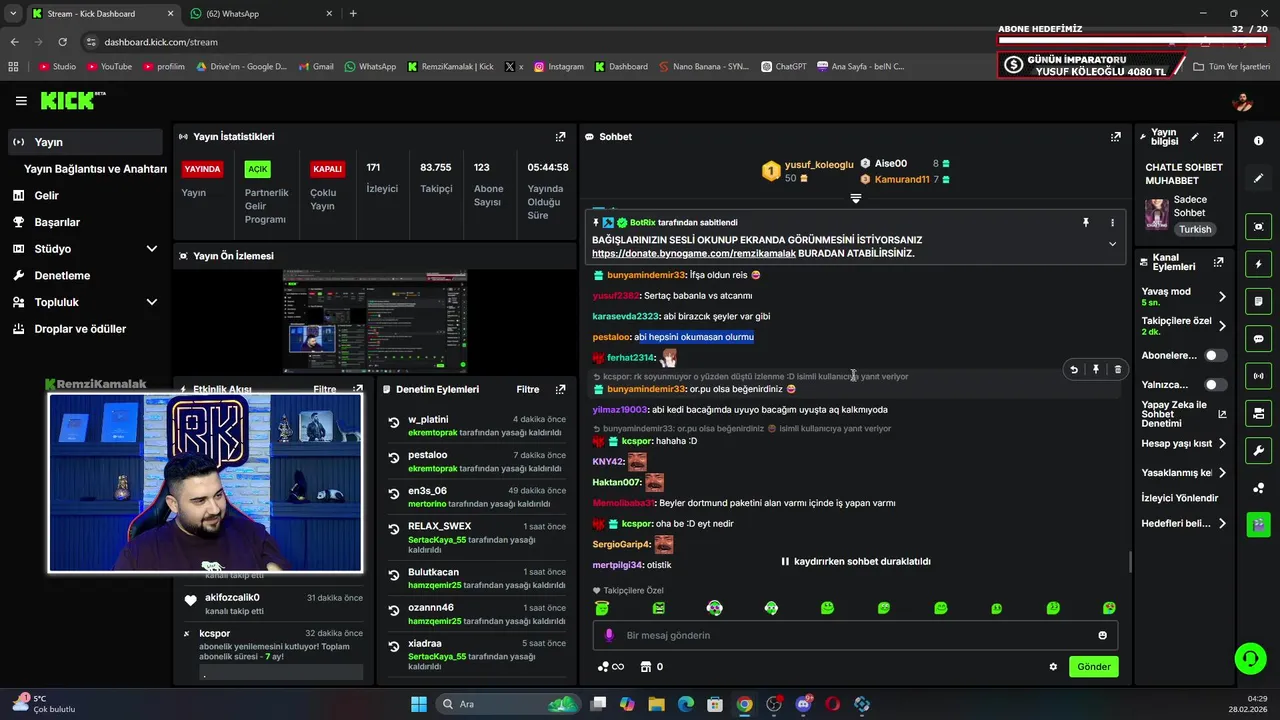Reply to ferhat2314's message

tap(1074, 370)
